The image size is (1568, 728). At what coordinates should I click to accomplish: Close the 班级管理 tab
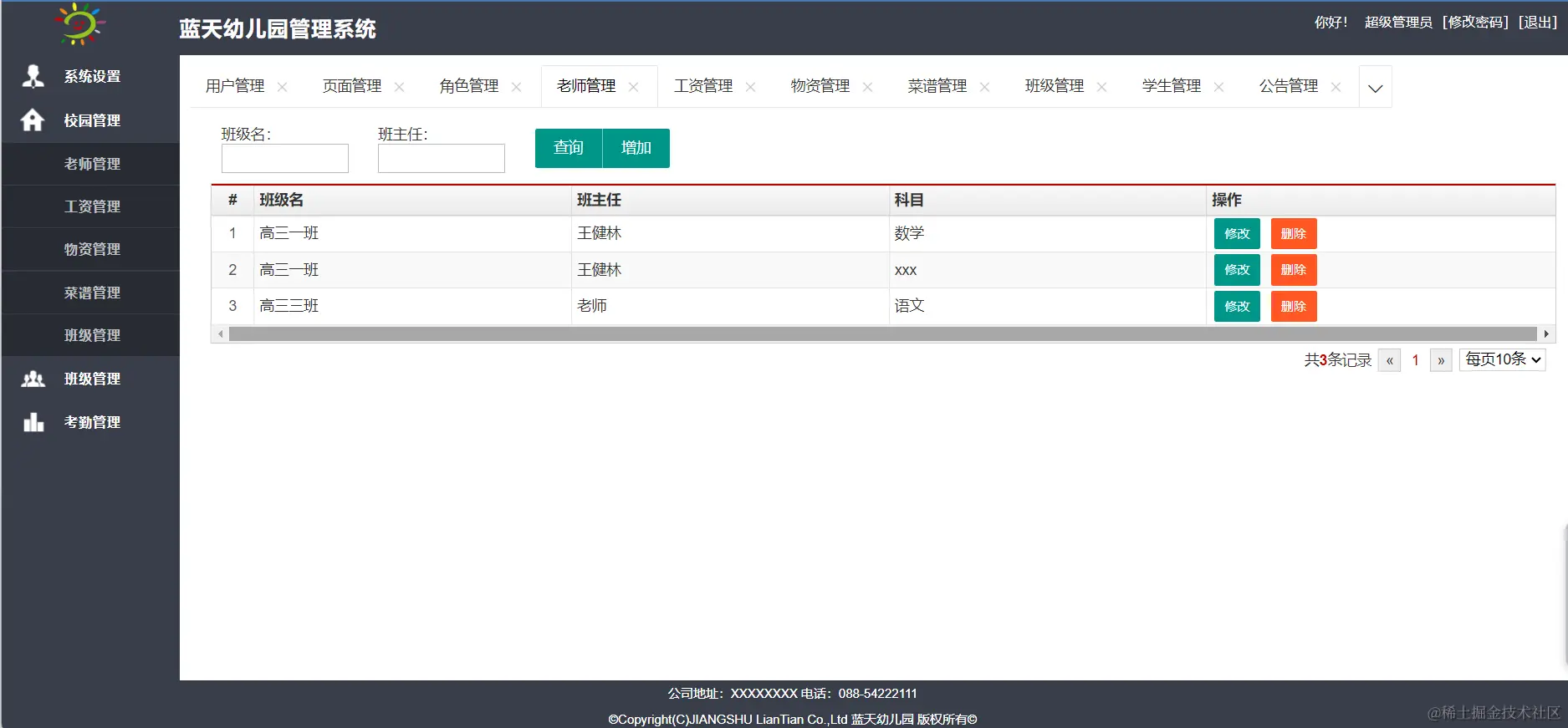tap(1102, 87)
